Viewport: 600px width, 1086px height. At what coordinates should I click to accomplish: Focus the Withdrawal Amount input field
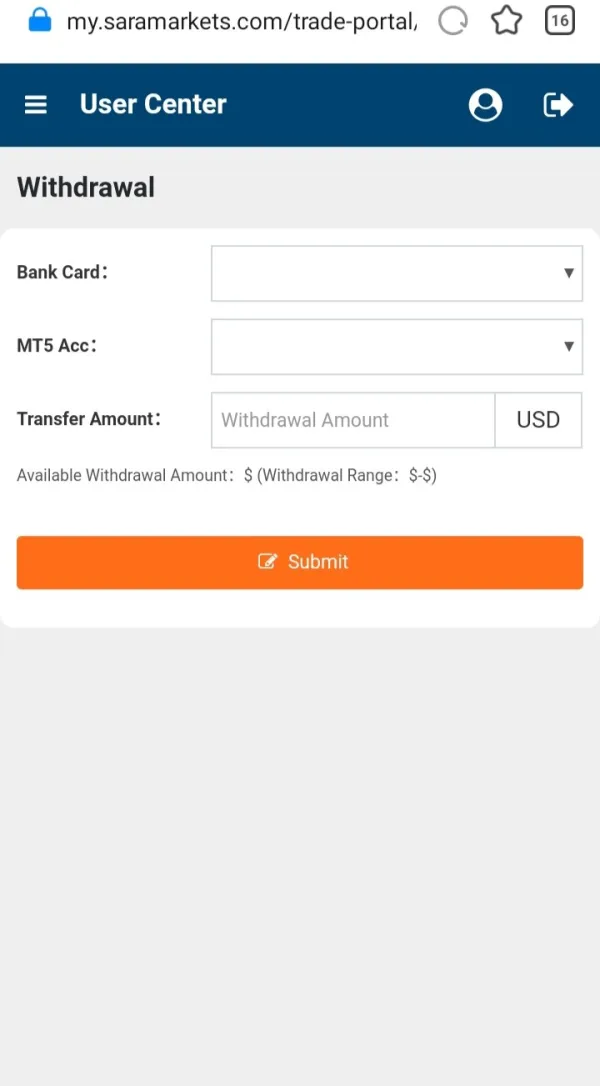coord(353,420)
